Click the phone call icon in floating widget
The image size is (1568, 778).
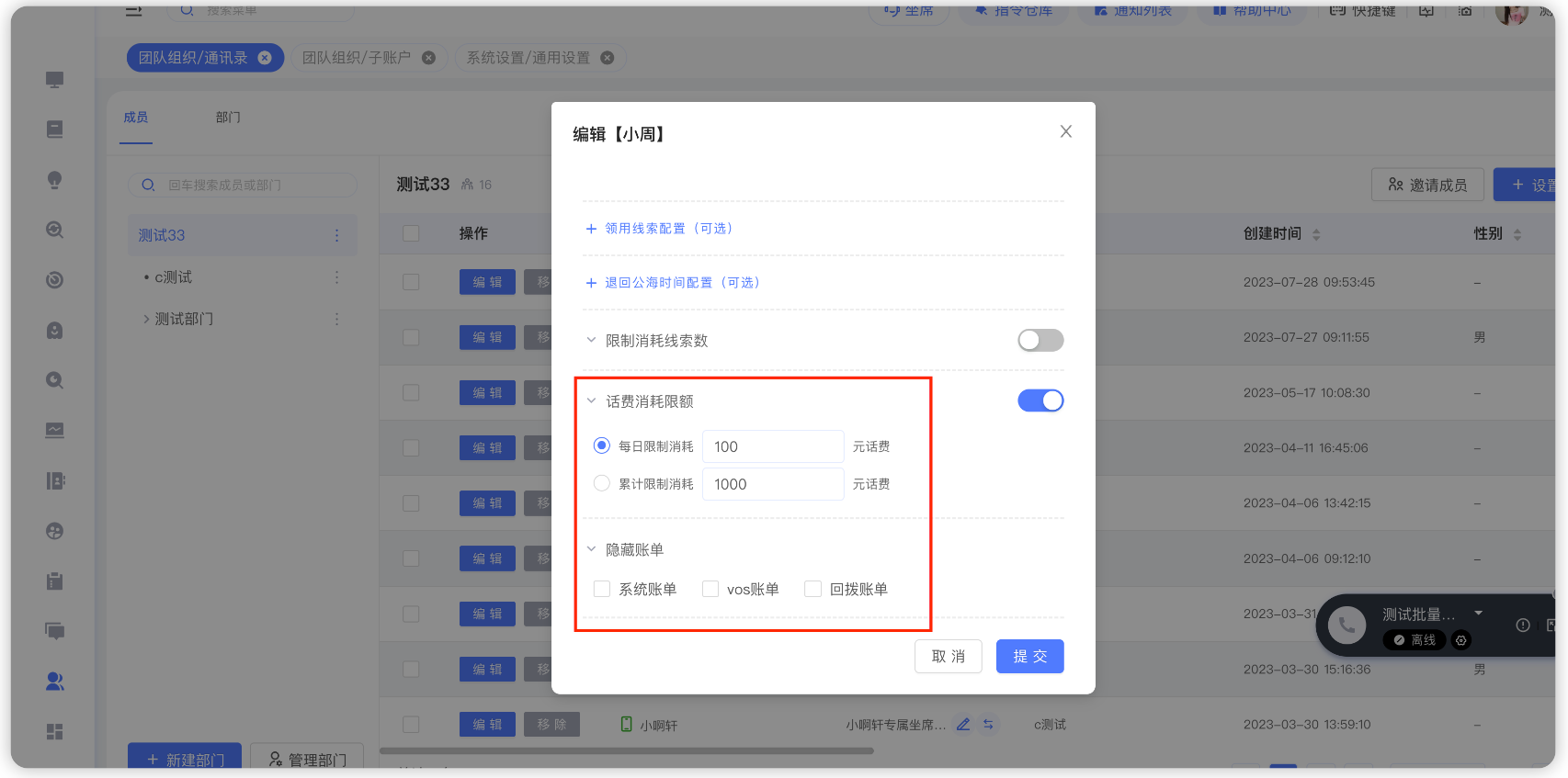1346,626
